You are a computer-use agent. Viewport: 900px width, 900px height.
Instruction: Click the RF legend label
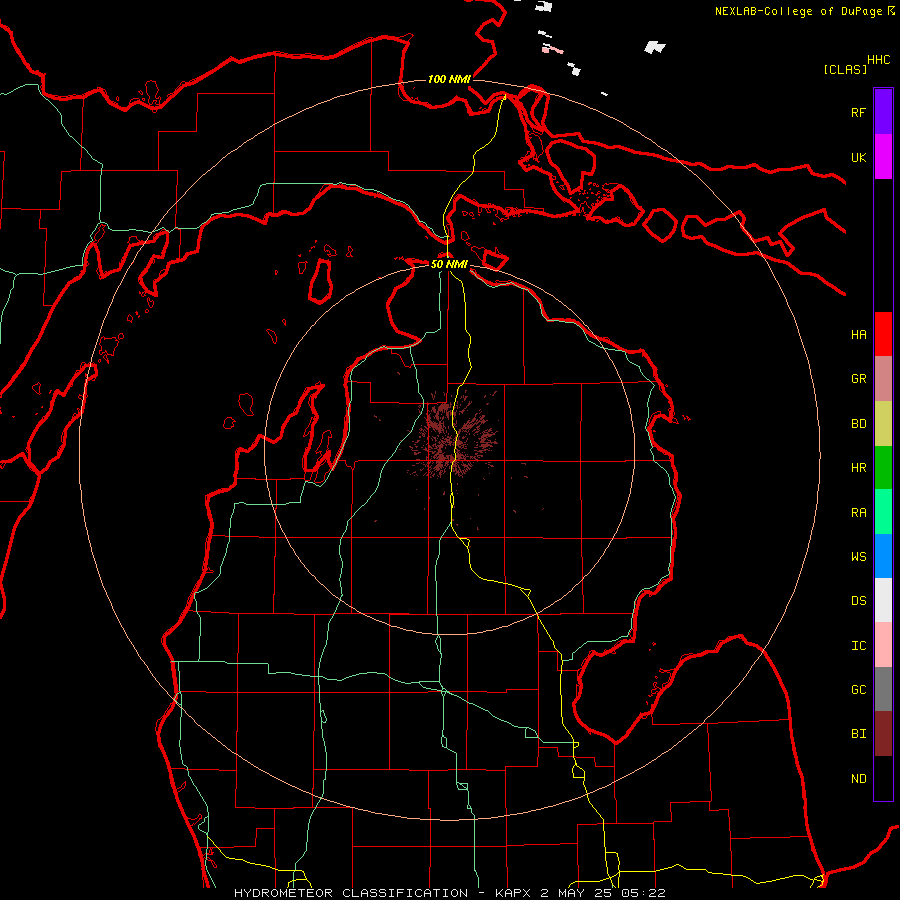(x=858, y=113)
